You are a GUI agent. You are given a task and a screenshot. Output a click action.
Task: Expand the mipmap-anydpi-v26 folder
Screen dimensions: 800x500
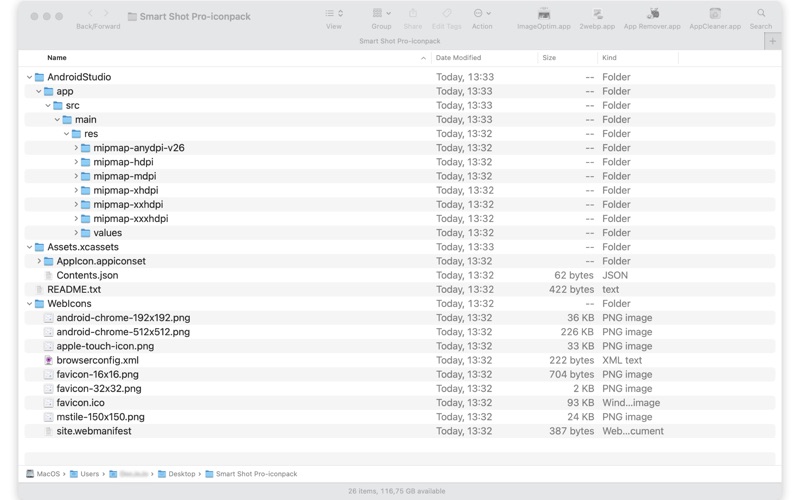(x=76, y=148)
